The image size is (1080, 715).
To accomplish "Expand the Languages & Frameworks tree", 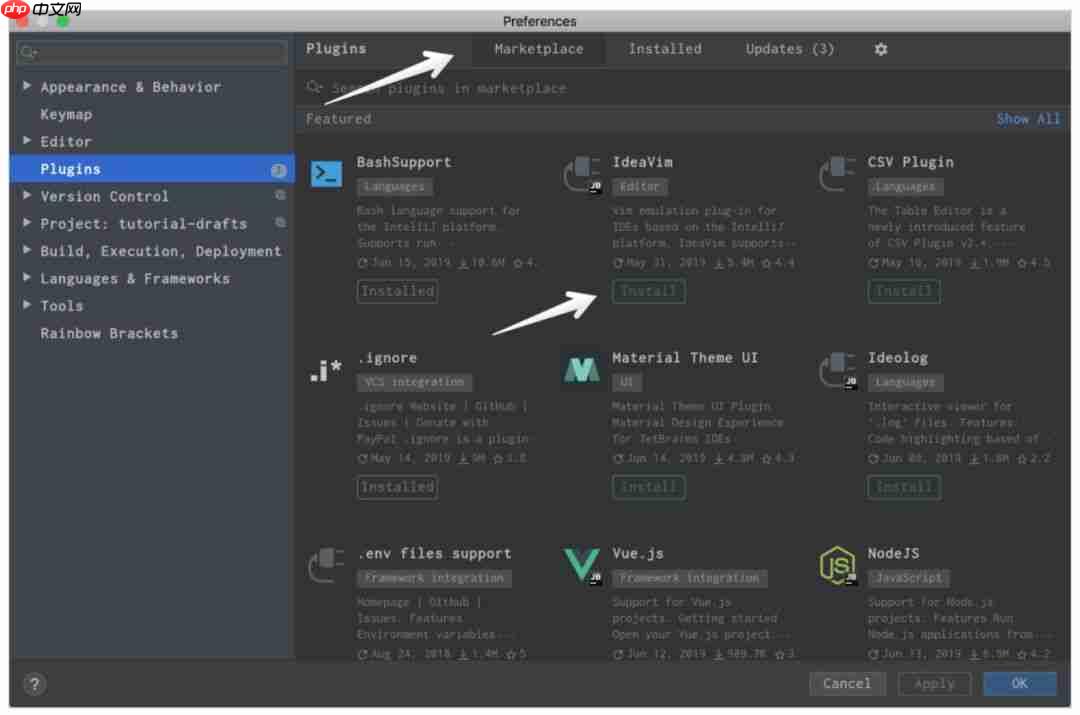I will (26, 278).
